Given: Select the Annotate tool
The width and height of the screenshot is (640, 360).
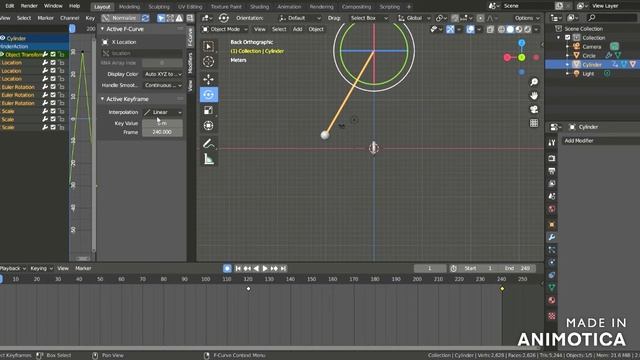Looking at the screenshot, I should (x=209, y=143).
